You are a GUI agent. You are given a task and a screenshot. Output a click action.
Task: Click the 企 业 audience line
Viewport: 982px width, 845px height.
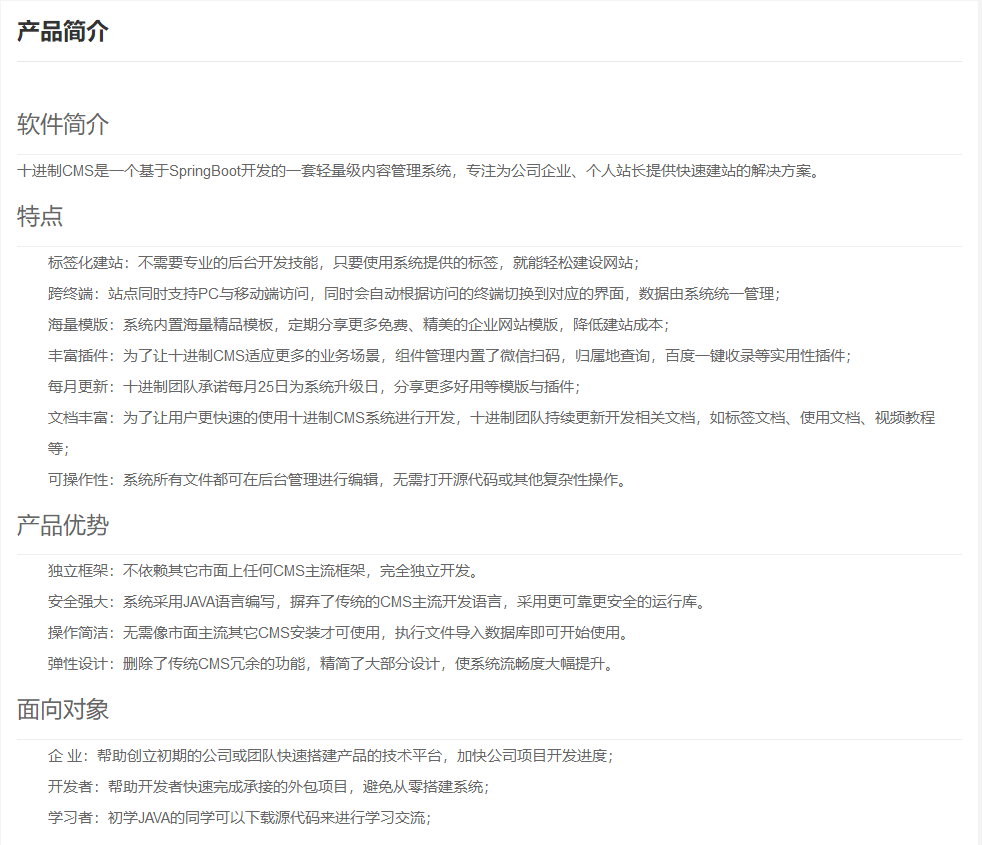tap(331, 756)
